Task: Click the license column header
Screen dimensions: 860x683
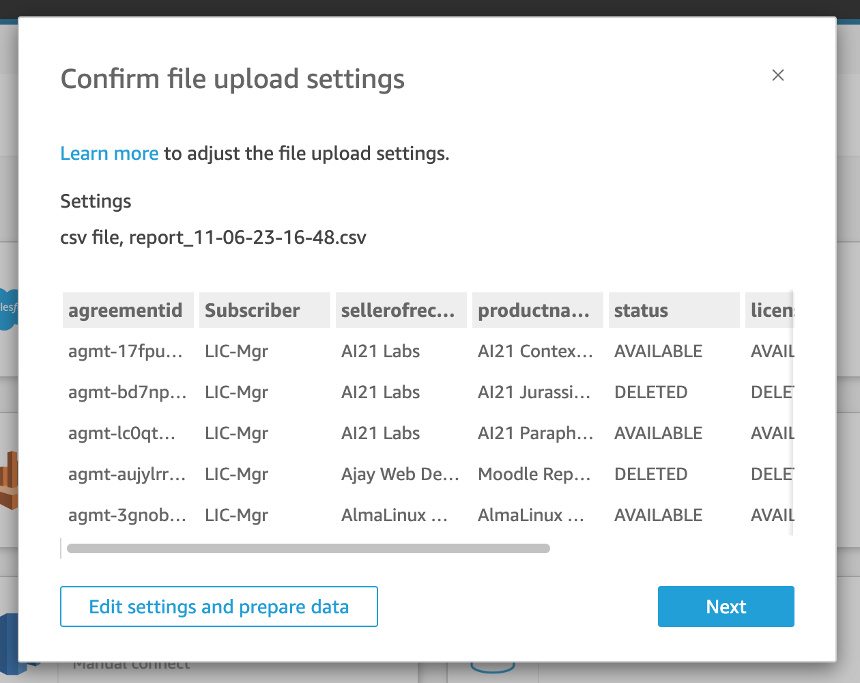Action: coord(772,310)
